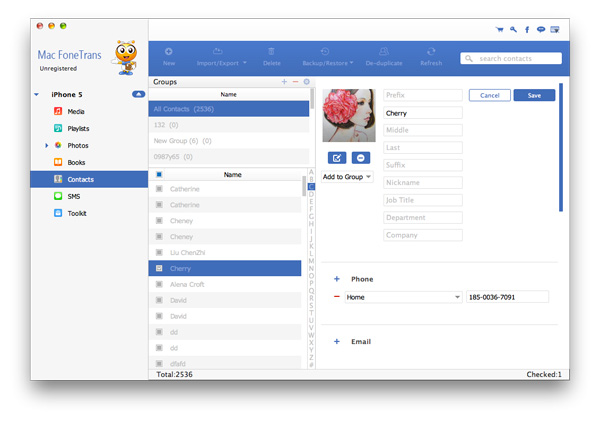Select the 0987y65 (0) group

(x=229, y=156)
